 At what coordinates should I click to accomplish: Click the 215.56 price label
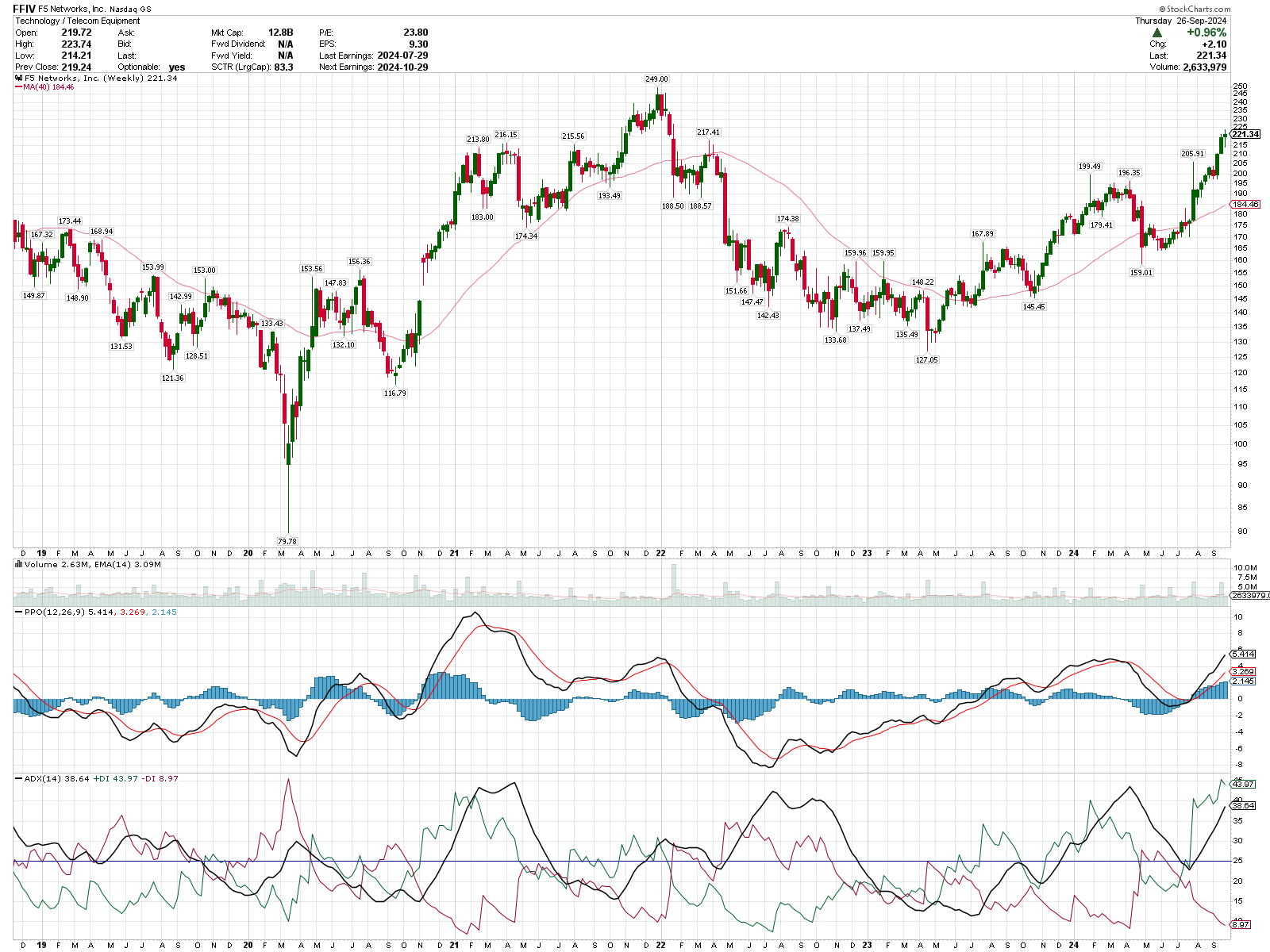[574, 136]
